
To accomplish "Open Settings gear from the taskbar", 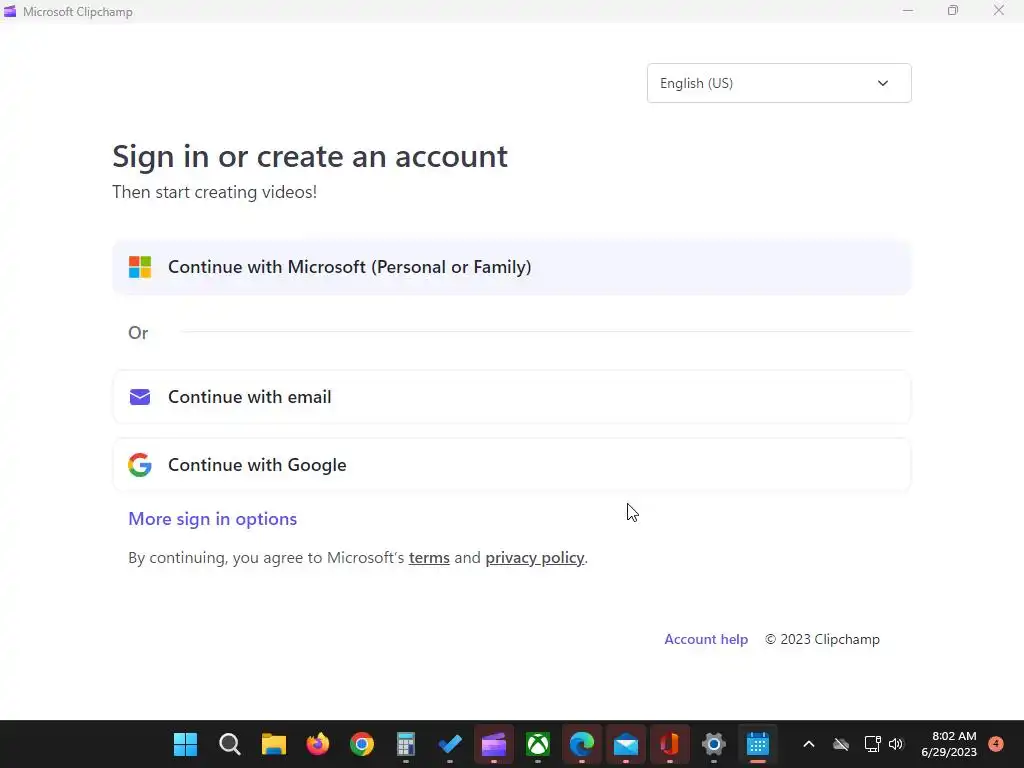I will point(714,744).
